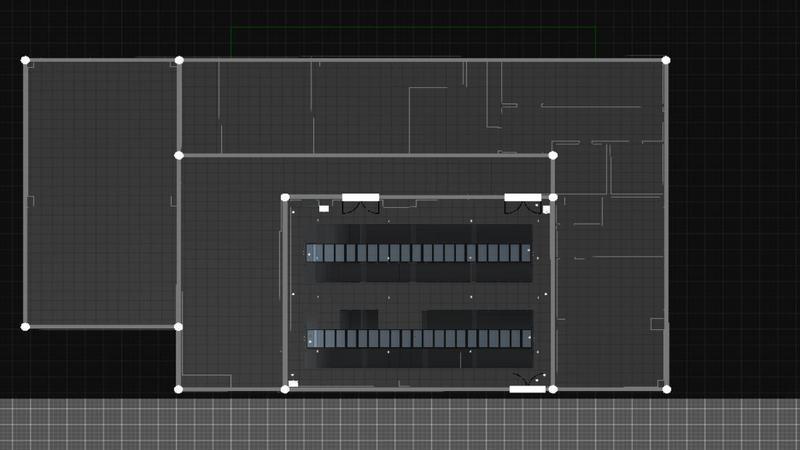Image resolution: width=800 pixels, height=450 pixels.
Task: Select the bottom-left vertex of the left room
Action: pos(26,326)
